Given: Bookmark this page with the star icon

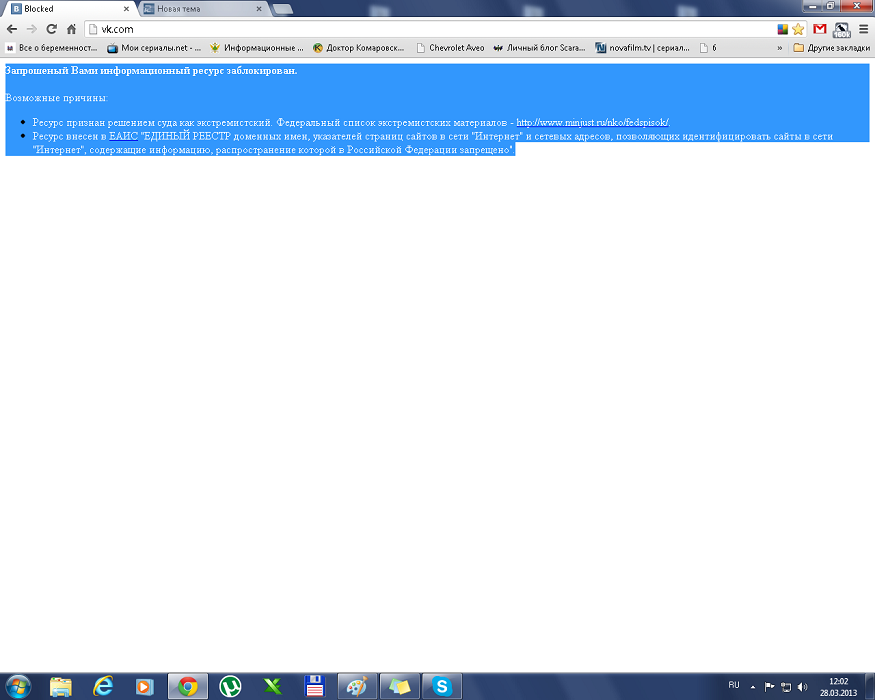Looking at the screenshot, I should (x=798, y=29).
